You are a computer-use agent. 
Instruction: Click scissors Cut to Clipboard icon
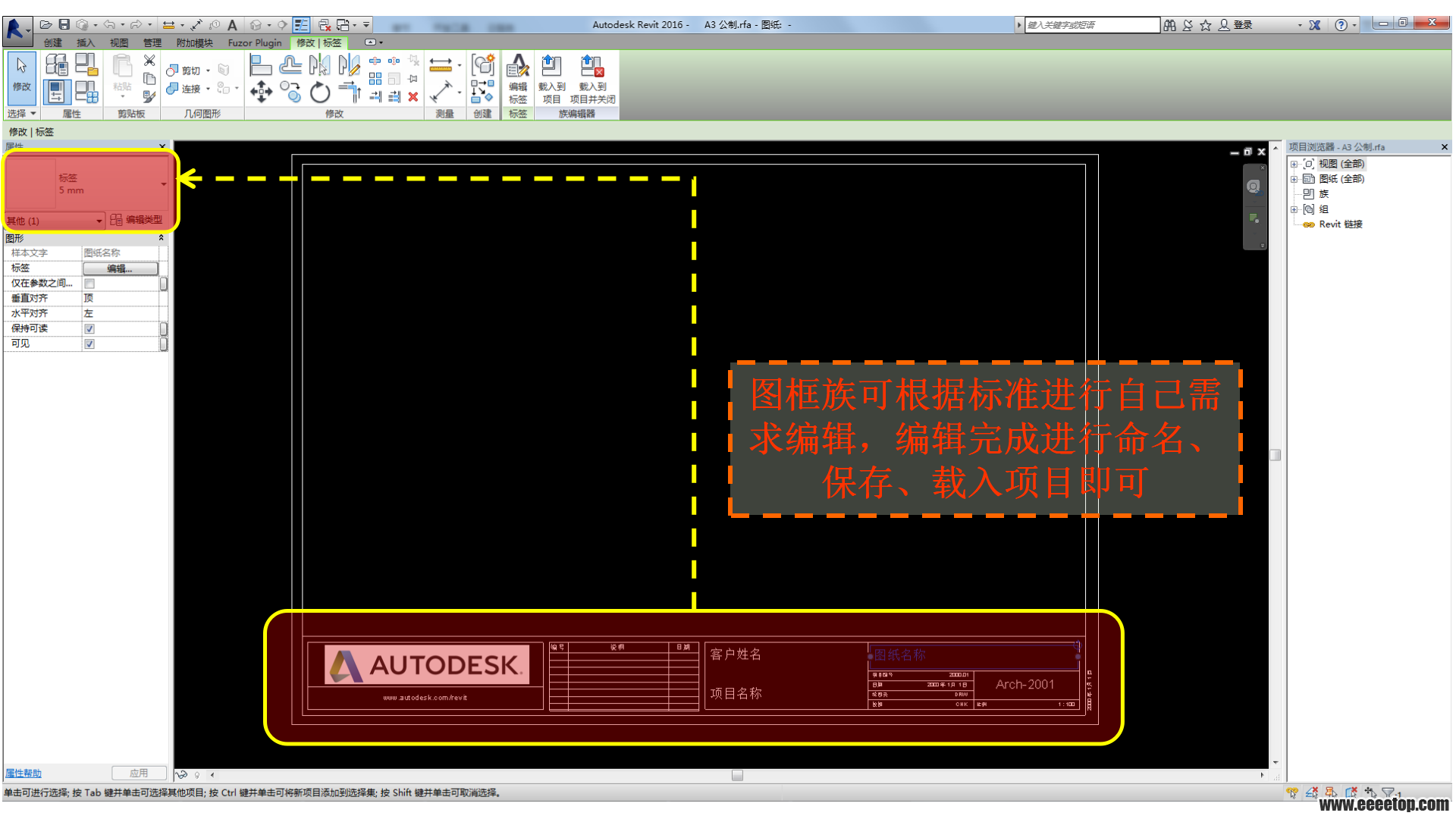(x=149, y=61)
